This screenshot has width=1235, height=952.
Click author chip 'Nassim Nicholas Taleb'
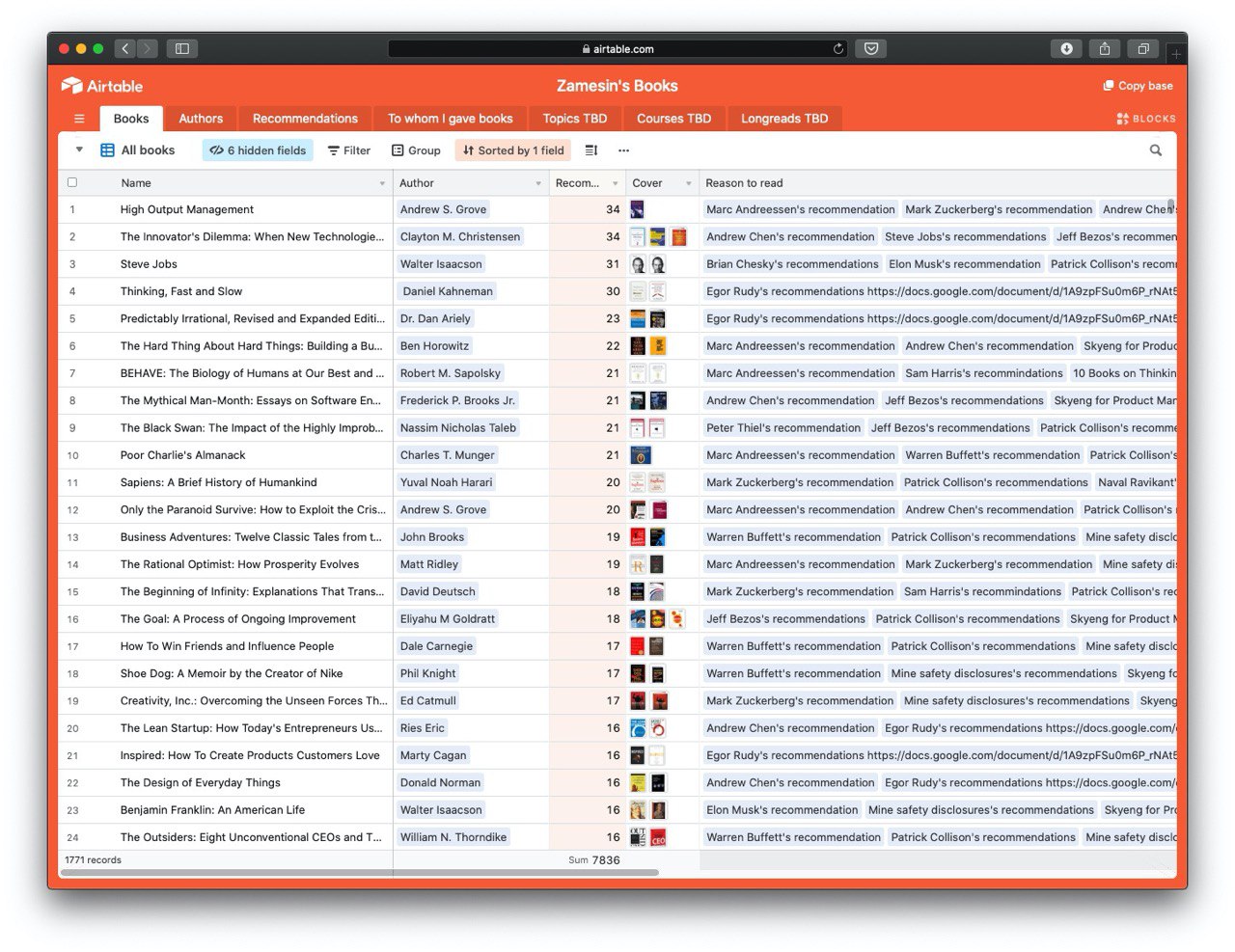(458, 428)
